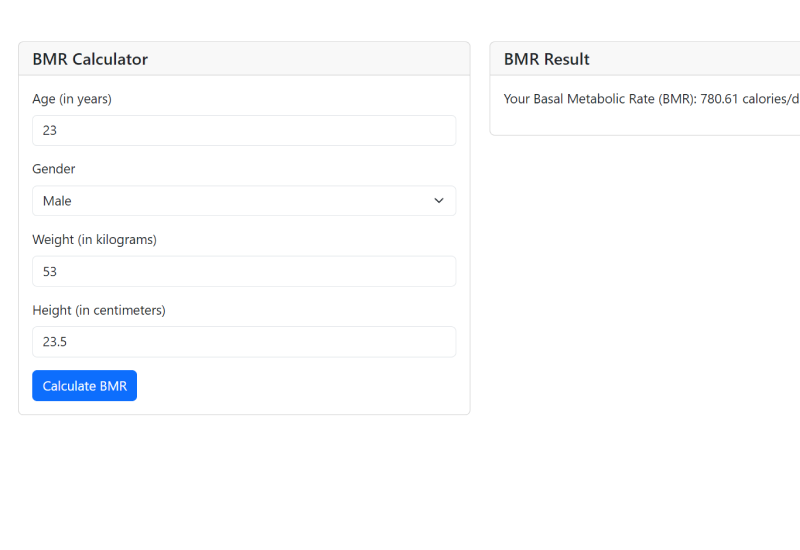The width and height of the screenshot is (800, 550).
Task: Select the Height input field
Action: tap(243, 342)
